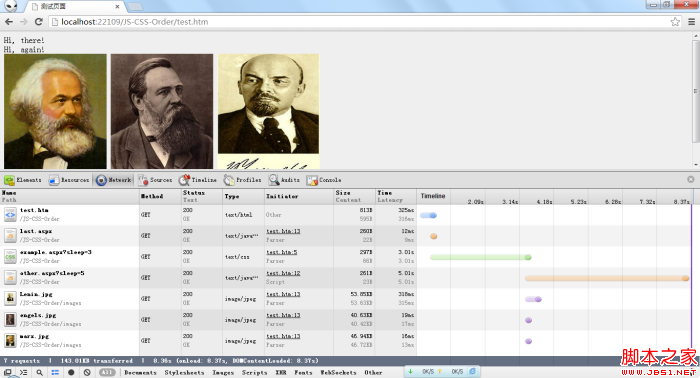The height and width of the screenshot is (378, 700).
Task: Open the Profiles panel
Action: [x=242, y=180]
